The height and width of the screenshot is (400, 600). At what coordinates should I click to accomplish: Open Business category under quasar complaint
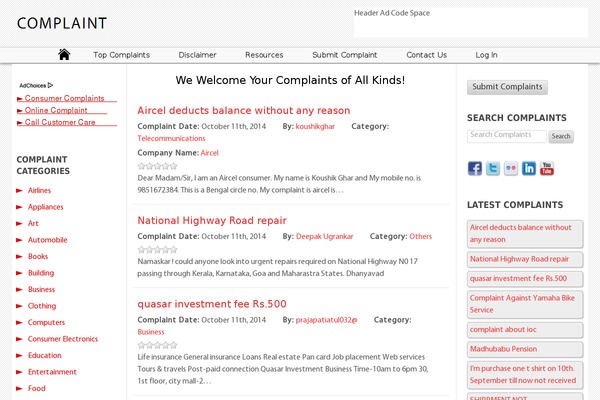coord(151,332)
